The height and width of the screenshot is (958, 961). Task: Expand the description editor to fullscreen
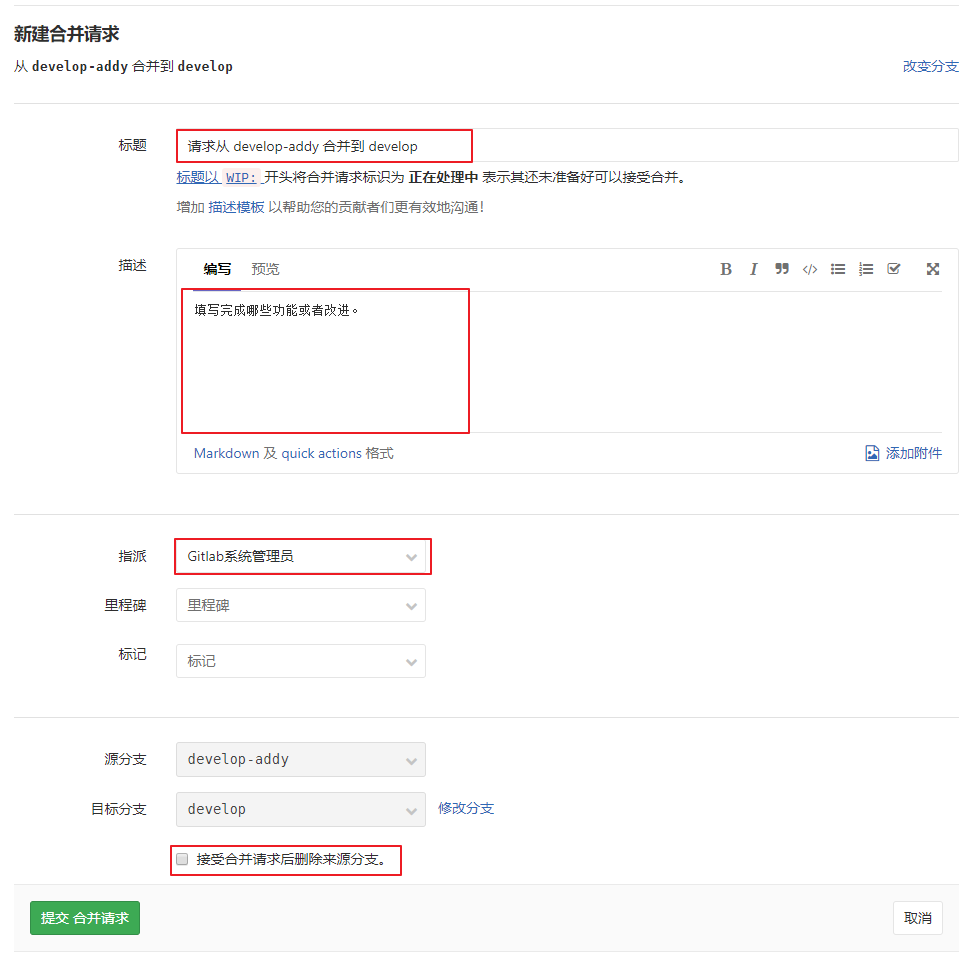[x=933, y=269]
